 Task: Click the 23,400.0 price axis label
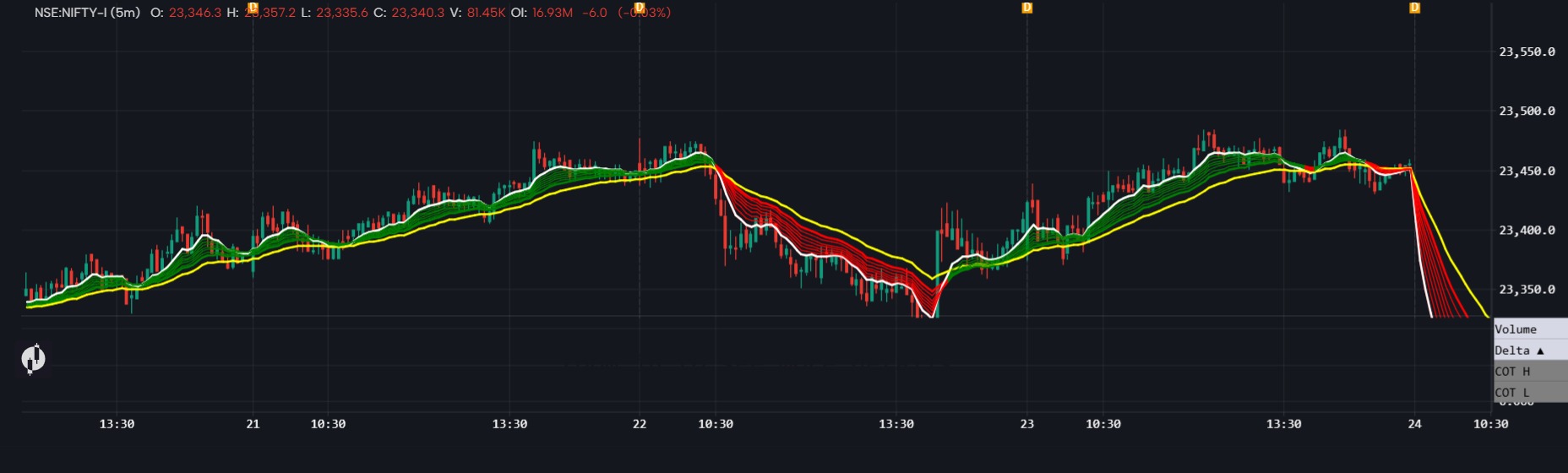click(1527, 230)
